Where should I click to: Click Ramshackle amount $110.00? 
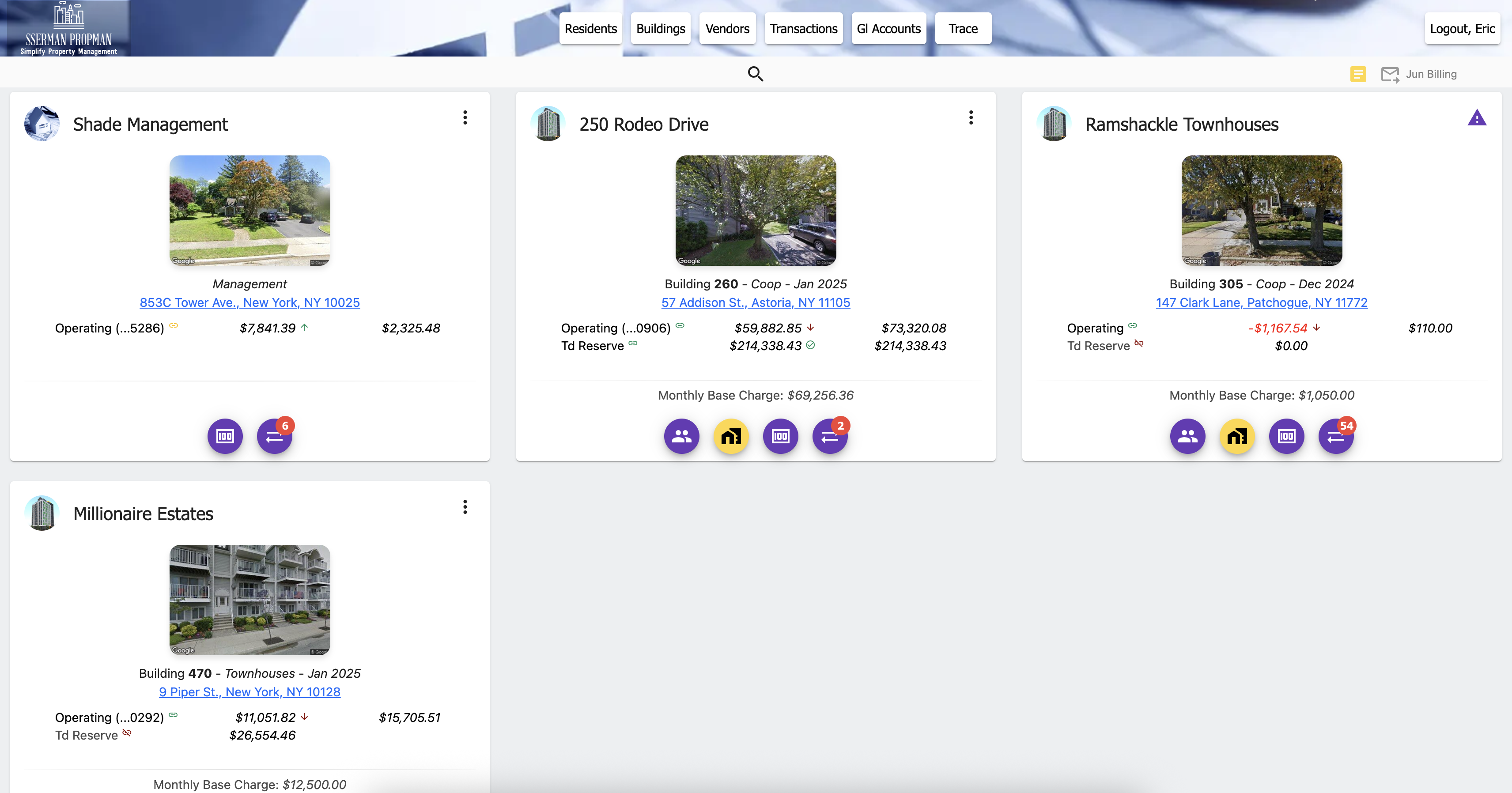(1430, 328)
